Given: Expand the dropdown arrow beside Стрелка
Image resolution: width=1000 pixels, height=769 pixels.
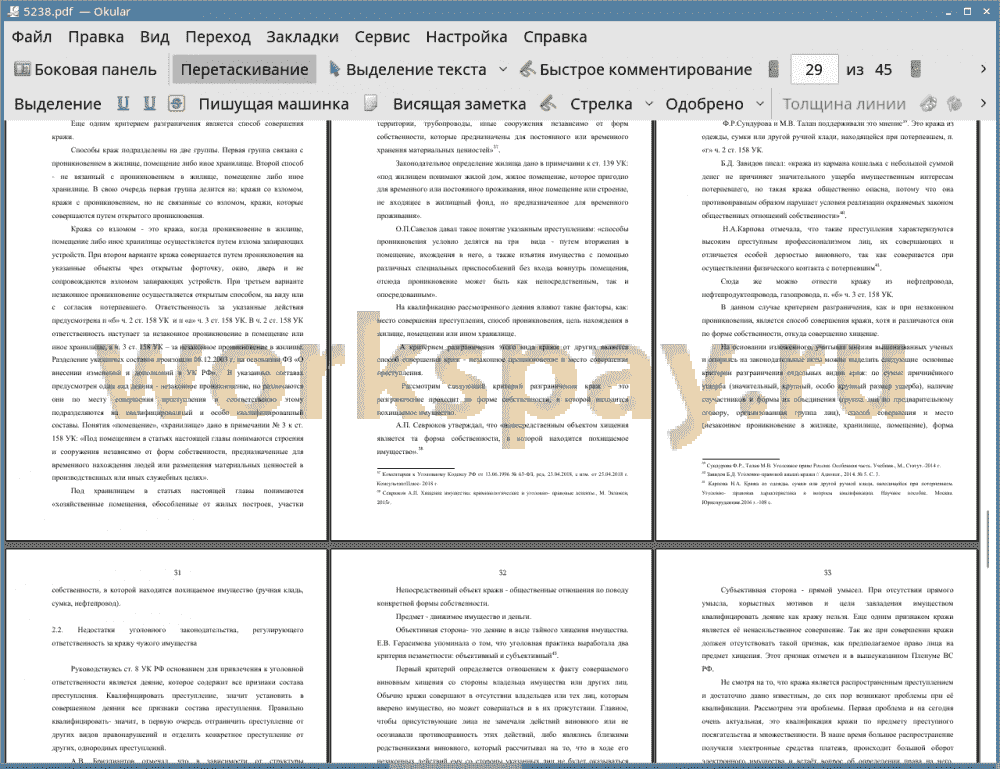Looking at the screenshot, I should coord(649,104).
